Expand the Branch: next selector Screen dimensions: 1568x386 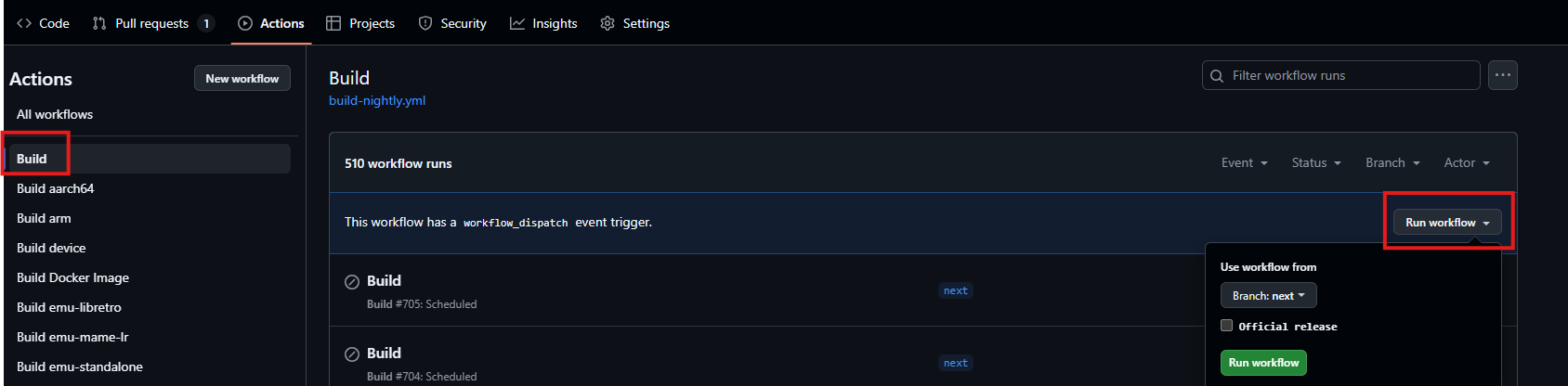(x=1268, y=296)
